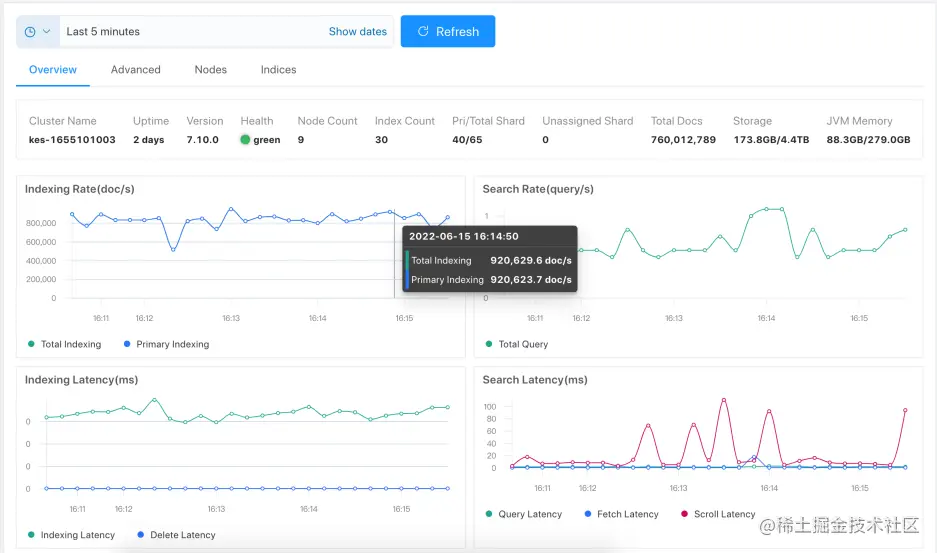Open the clock quick time-range dropdown
Image resolution: width=937 pixels, height=553 pixels.
coord(38,32)
